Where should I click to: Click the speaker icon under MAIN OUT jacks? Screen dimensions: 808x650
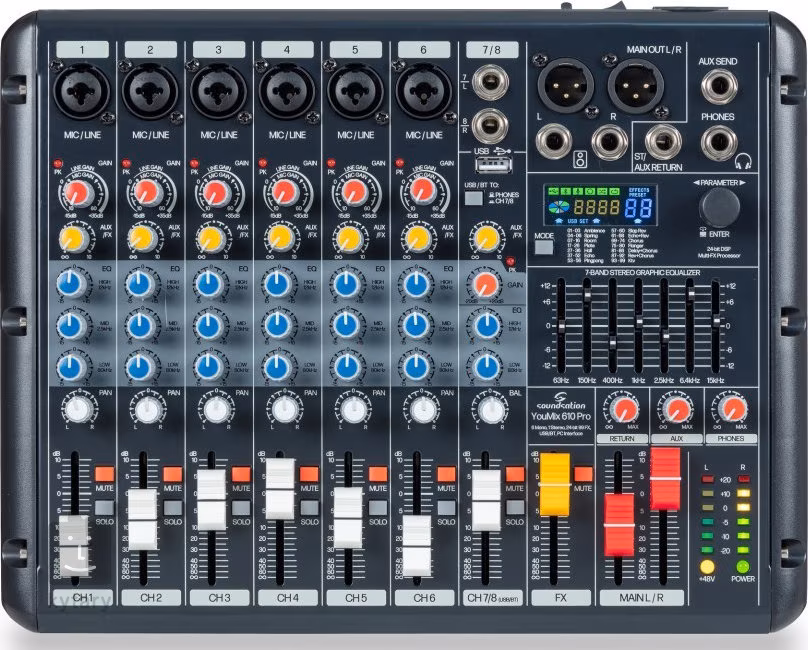[578, 160]
